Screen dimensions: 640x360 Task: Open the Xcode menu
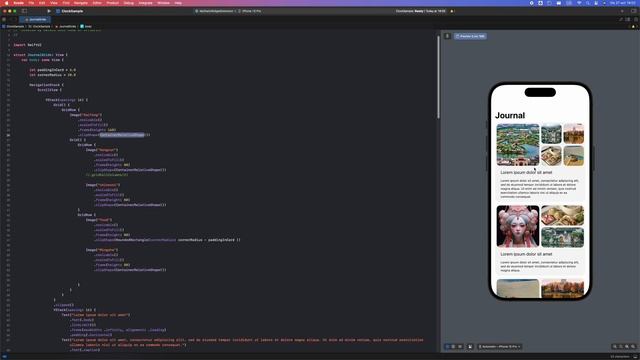point(18,3)
